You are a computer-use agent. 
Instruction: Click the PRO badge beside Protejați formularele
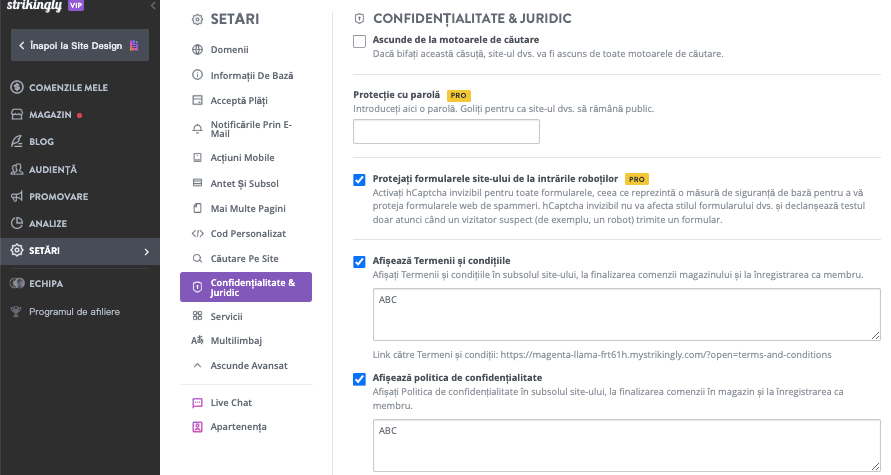(636, 179)
